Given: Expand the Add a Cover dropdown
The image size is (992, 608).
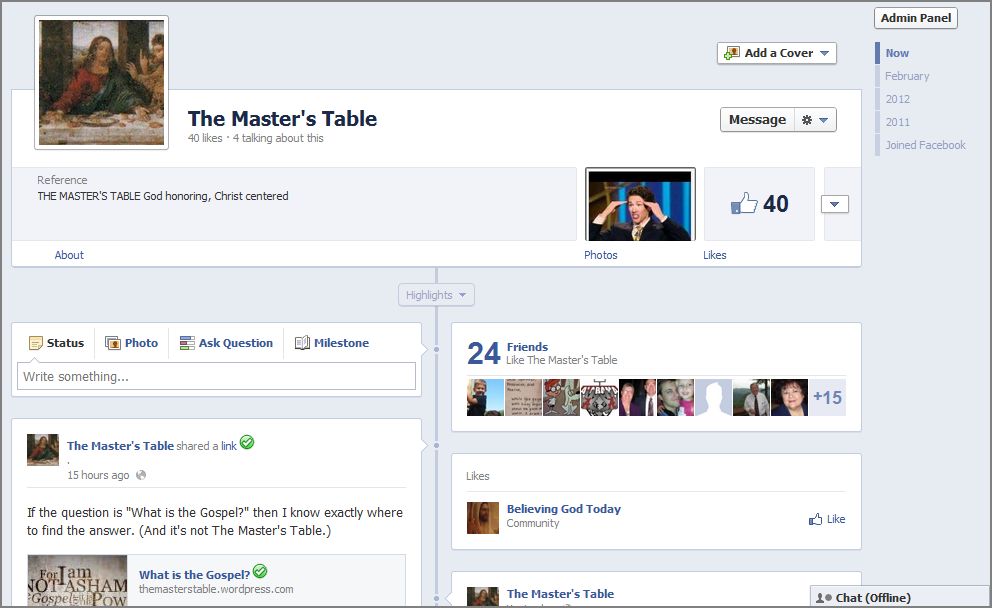Looking at the screenshot, I should click(824, 53).
